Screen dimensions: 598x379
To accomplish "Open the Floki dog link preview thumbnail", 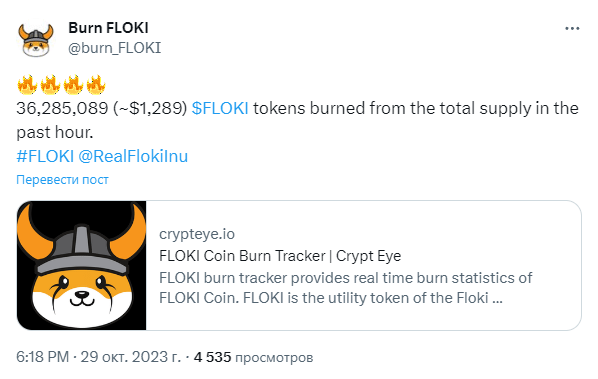I will (82, 265).
